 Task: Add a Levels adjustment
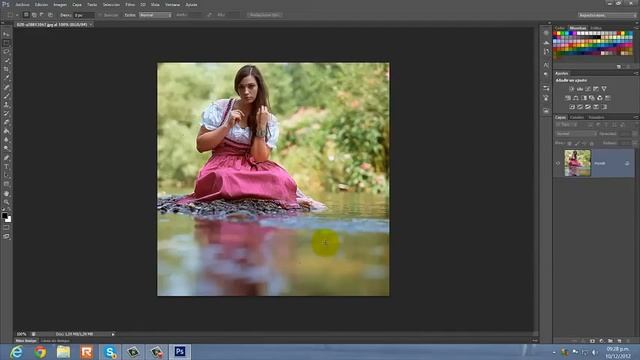point(580,89)
